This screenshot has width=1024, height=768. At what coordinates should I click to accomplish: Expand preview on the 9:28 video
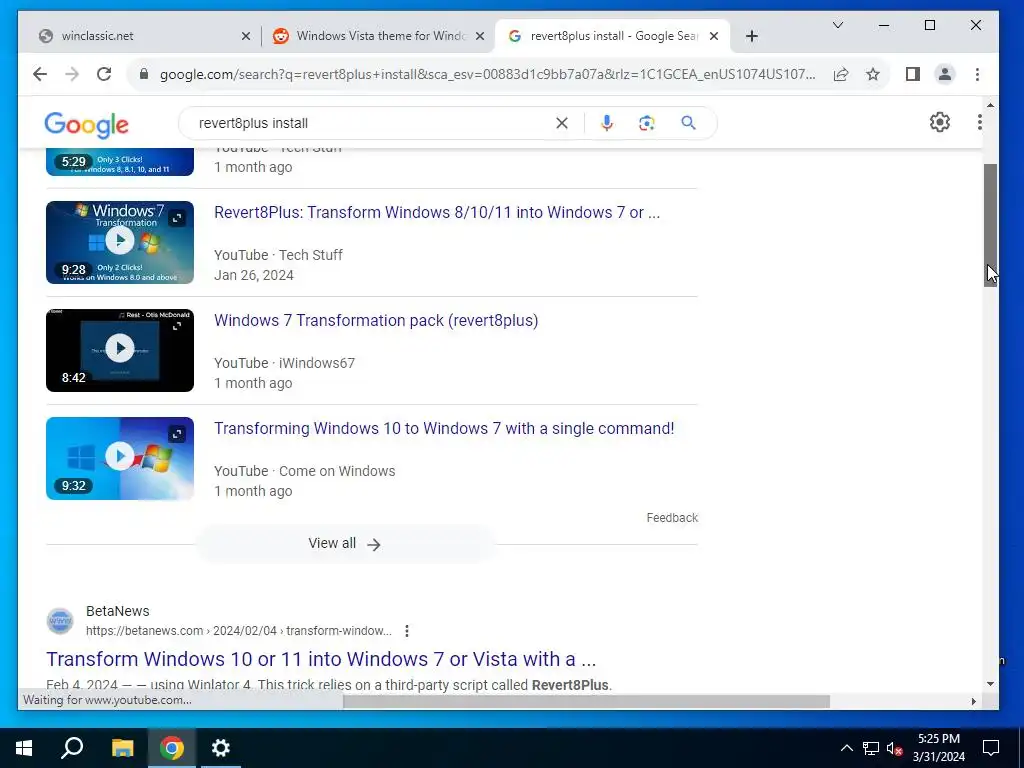[177, 218]
